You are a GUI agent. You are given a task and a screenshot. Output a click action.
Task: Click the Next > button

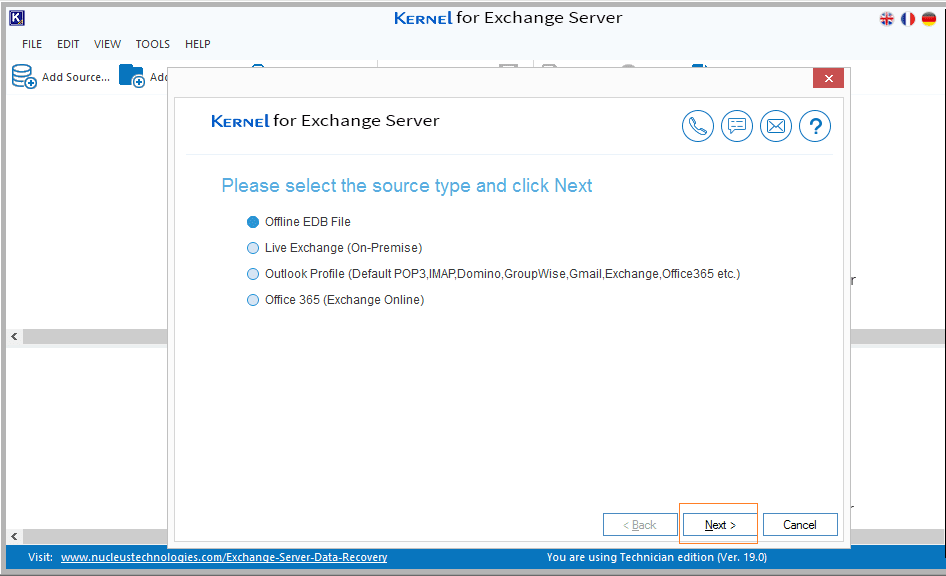720,525
